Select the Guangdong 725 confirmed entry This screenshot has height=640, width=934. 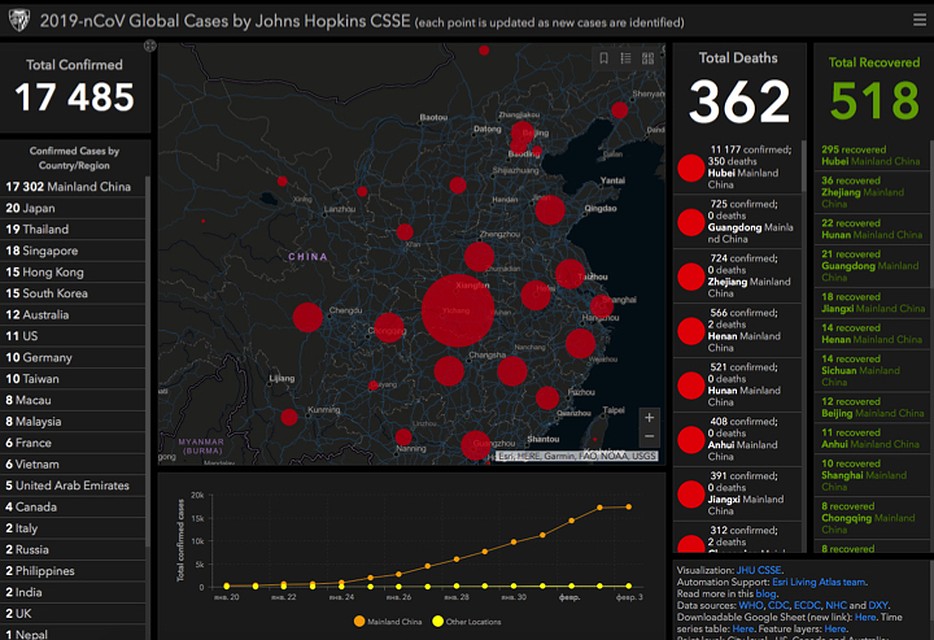point(737,222)
